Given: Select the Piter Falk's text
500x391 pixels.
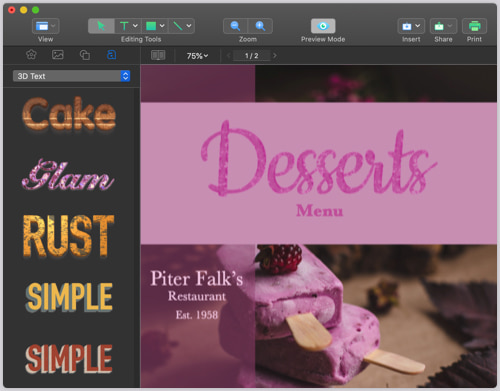Looking at the screenshot, I should [197, 278].
